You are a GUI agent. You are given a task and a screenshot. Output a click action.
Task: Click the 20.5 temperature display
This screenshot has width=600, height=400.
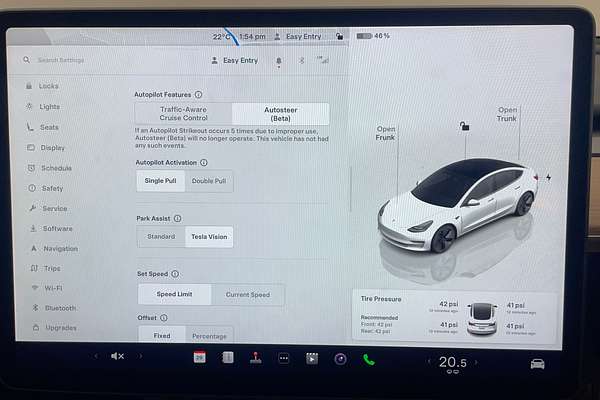tap(453, 362)
